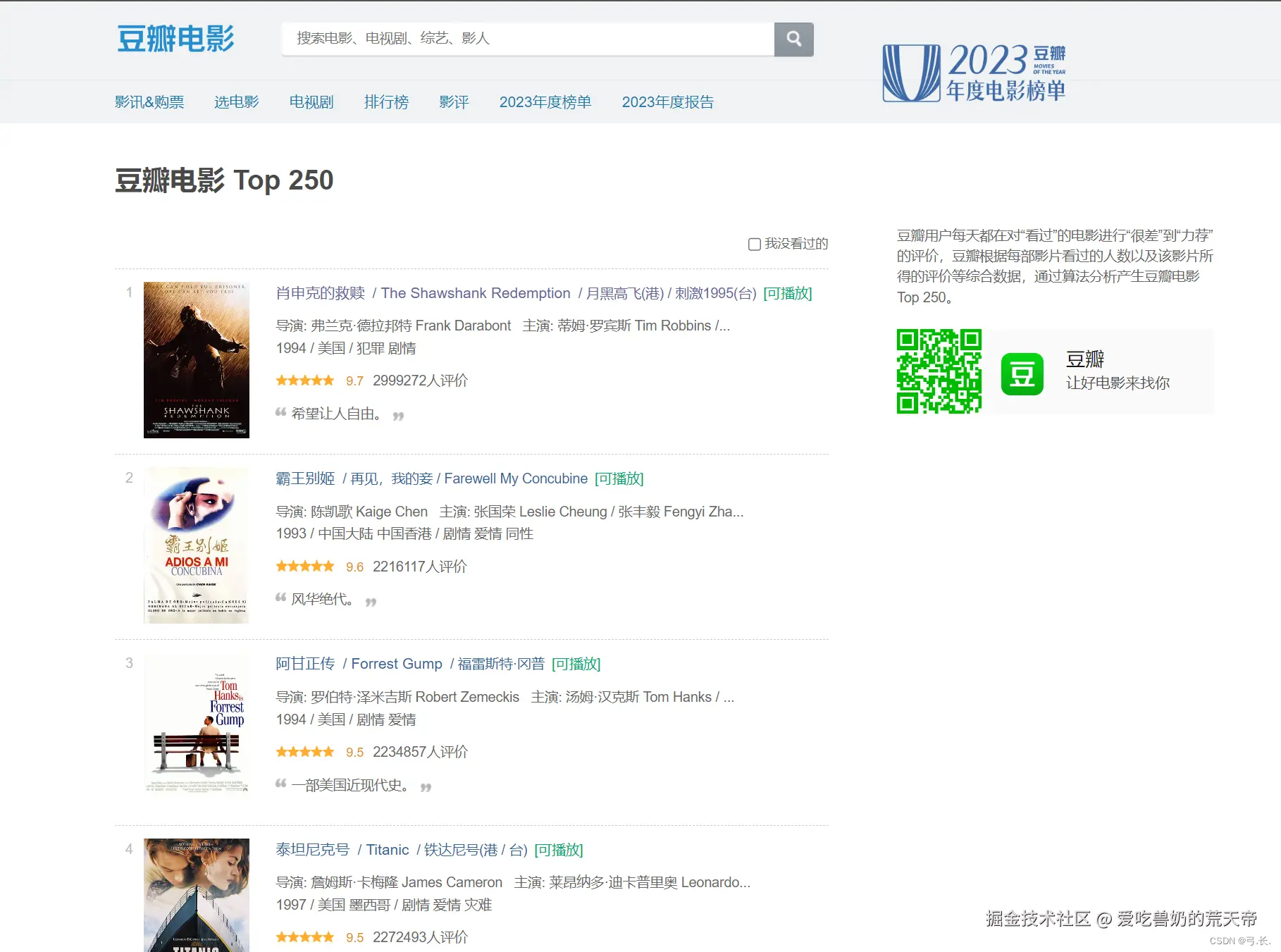Click the 1997 / 美国 墨西哥 line
This screenshot has width=1281, height=952.
pyautogui.click(x=383, y=905)
